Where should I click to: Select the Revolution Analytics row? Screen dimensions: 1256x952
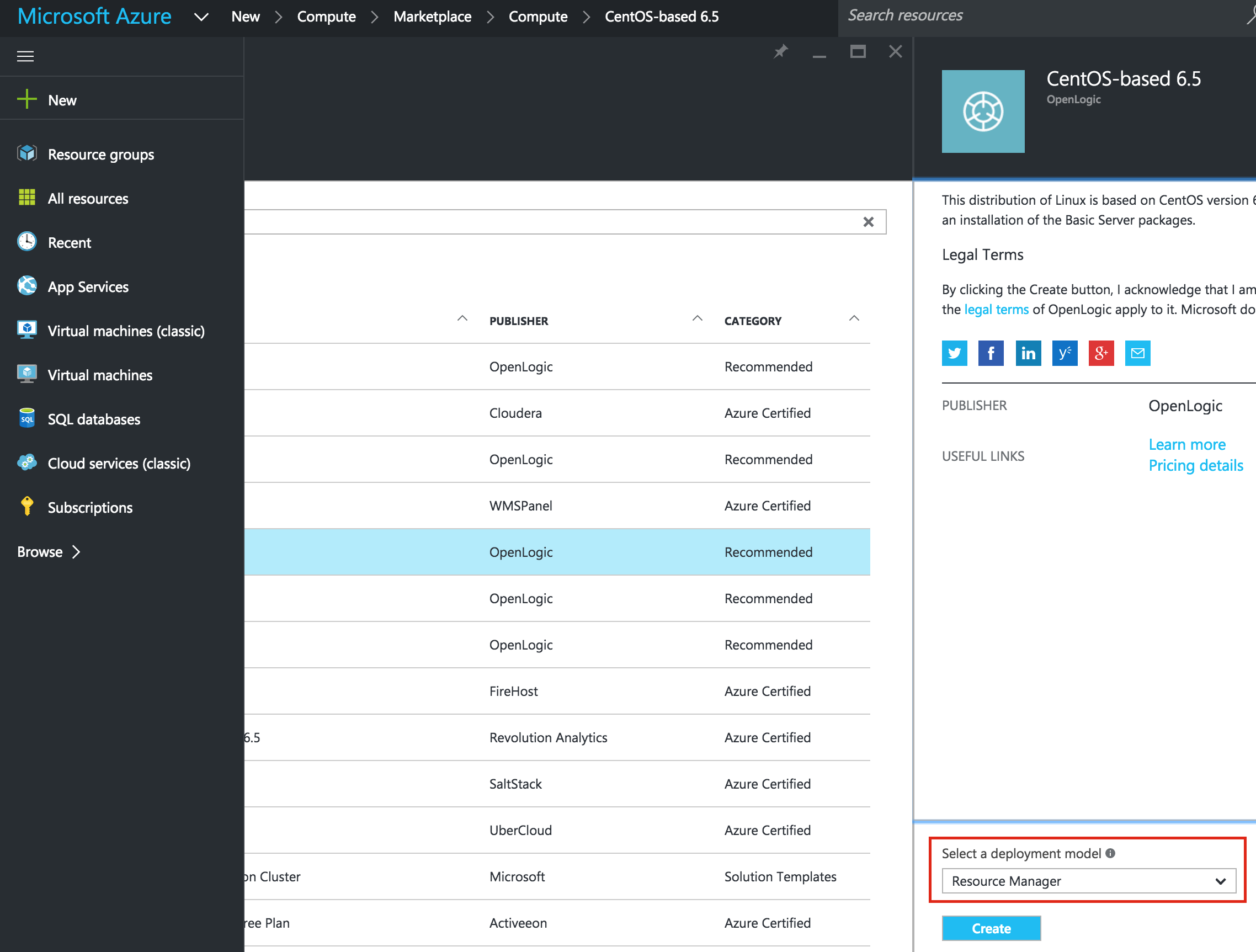pos(557,737)
